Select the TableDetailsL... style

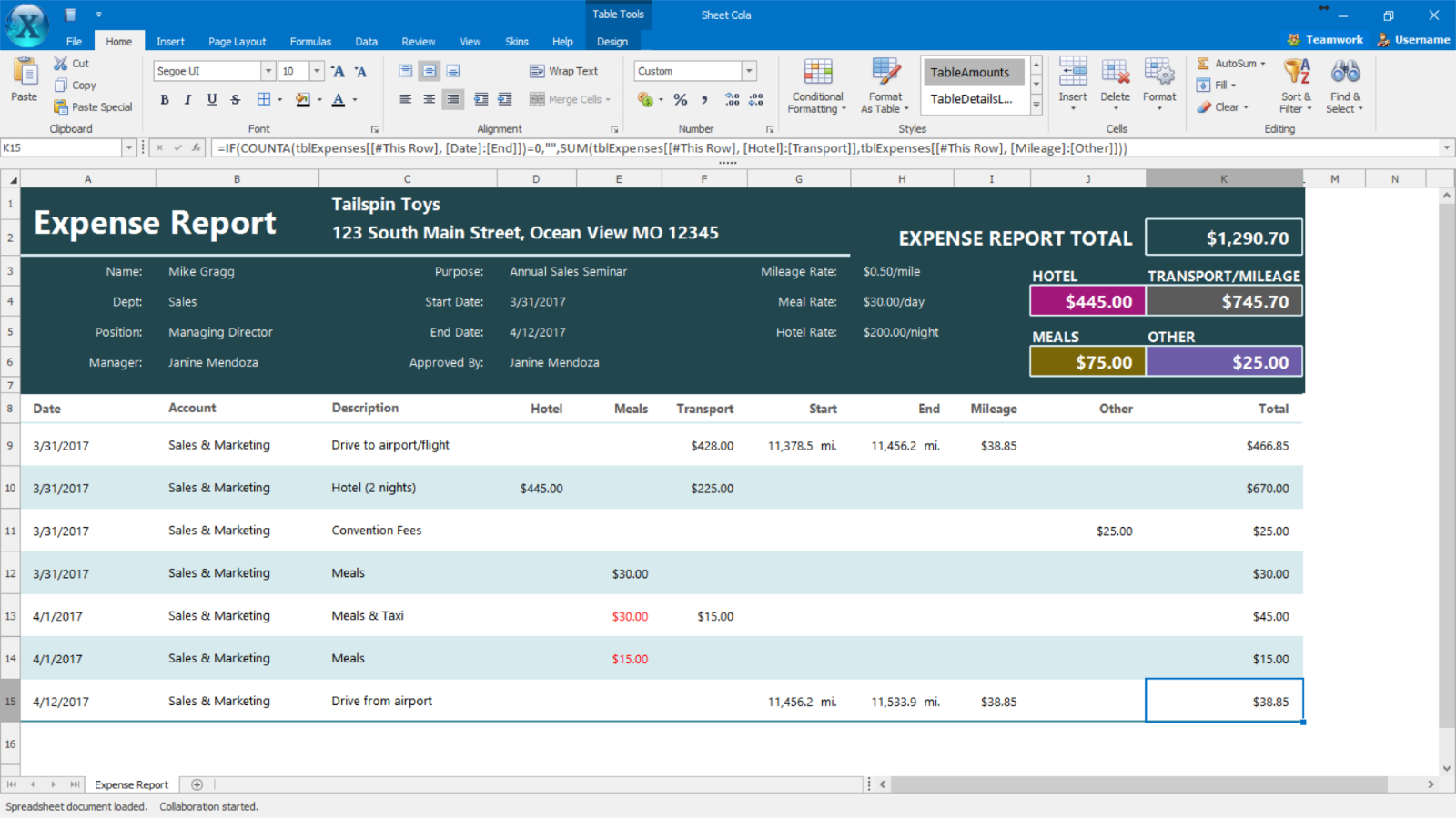point(974,99)
